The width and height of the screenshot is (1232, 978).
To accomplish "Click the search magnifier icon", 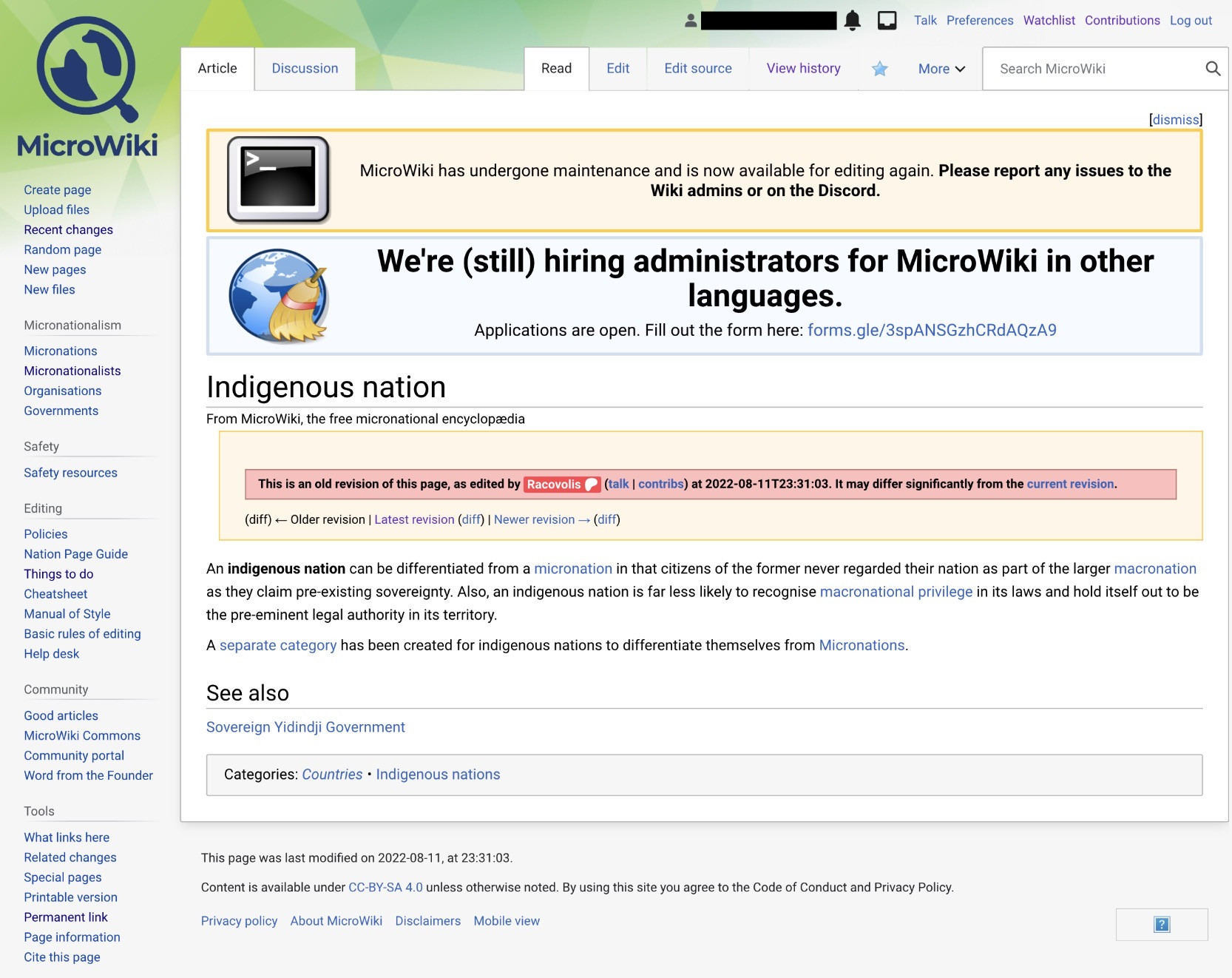I will pos(1213,69).
